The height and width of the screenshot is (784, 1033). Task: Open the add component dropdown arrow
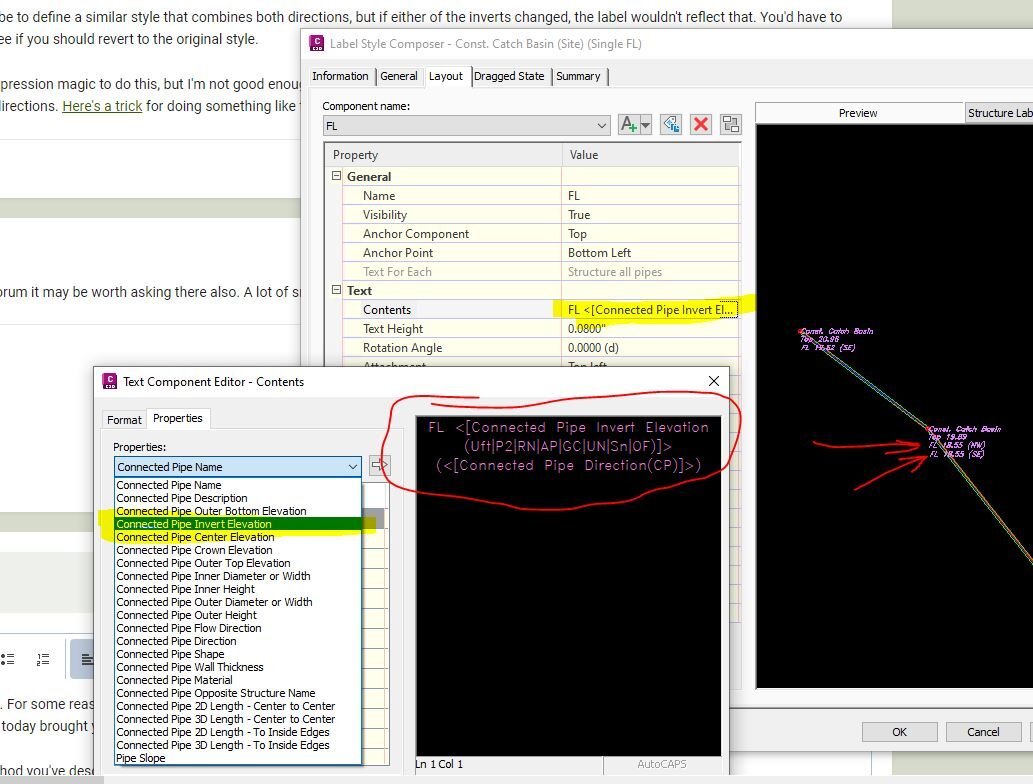point(646,125)
